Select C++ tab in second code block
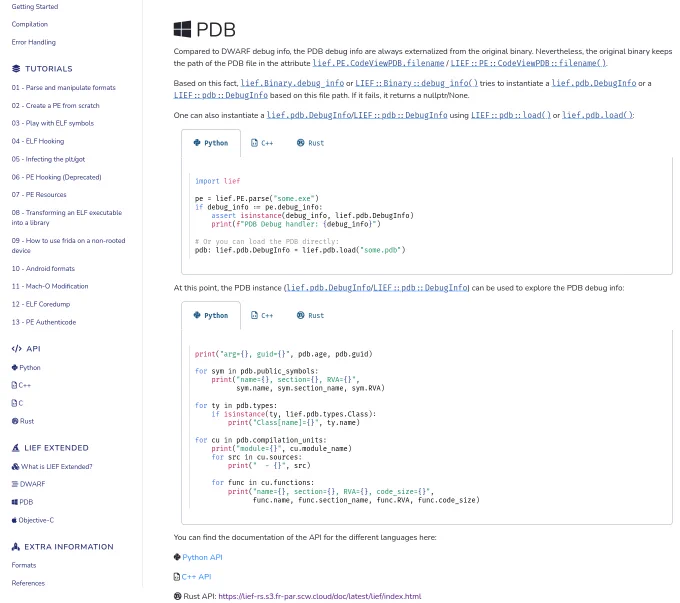 tap(262, 315)
